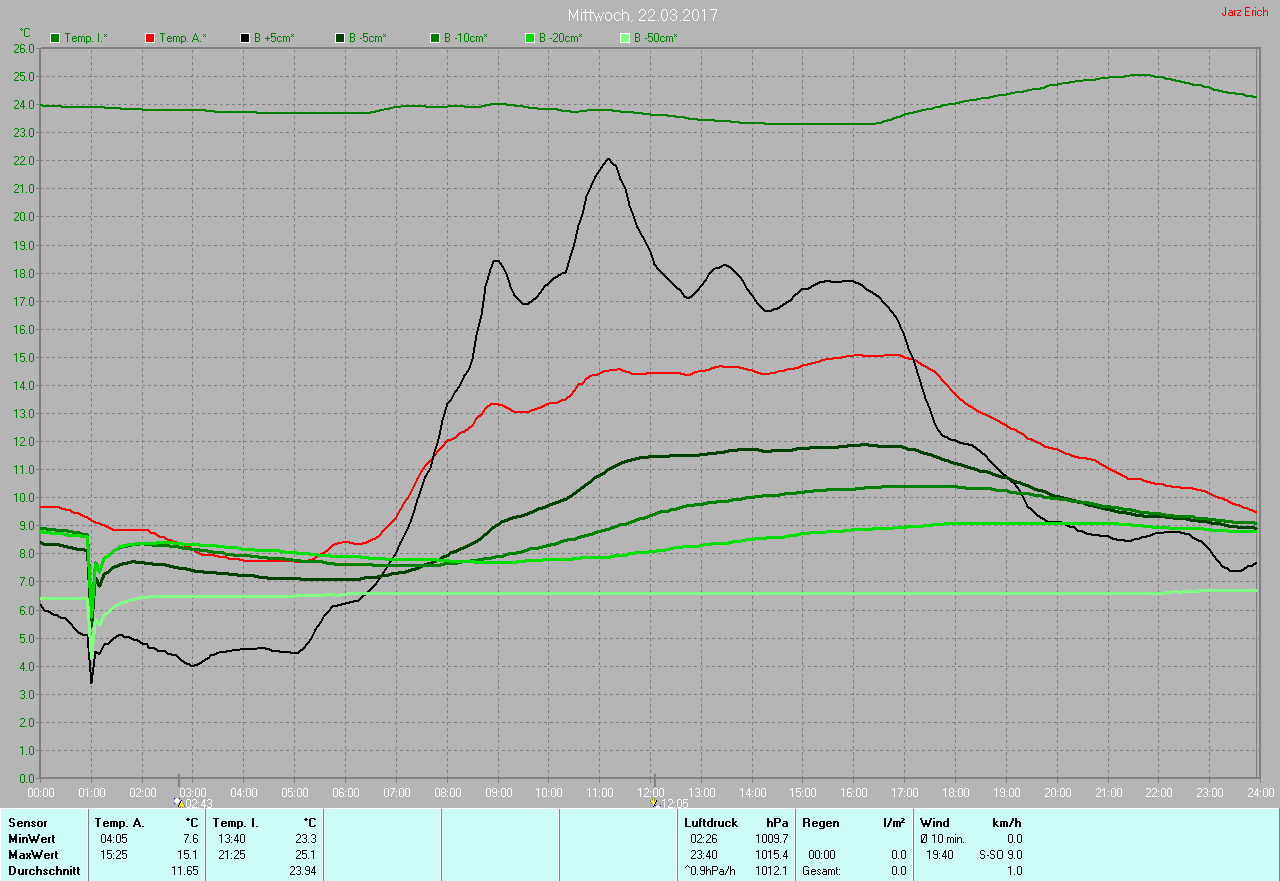Click the S-SO 9.0 wind value
The width and height of the screenshot is (1280, 881).
1000,855
